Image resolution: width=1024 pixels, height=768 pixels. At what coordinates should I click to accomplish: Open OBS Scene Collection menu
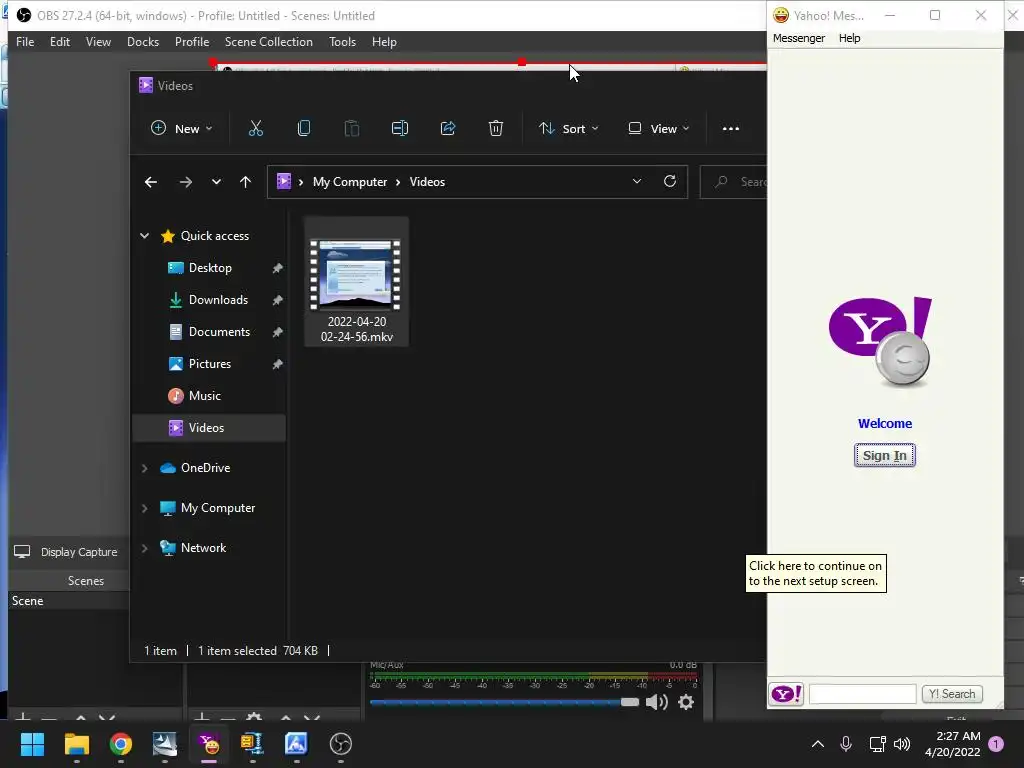(x=268, y=42)
